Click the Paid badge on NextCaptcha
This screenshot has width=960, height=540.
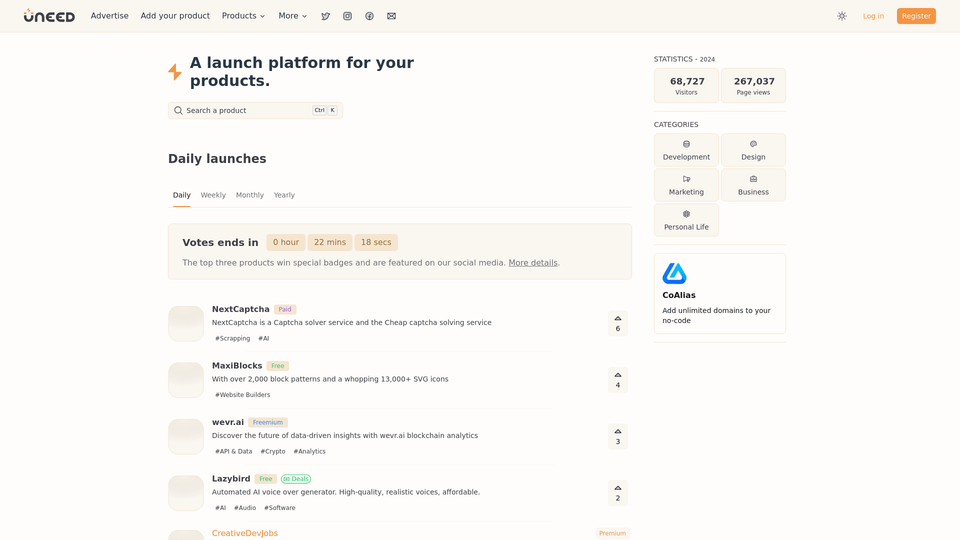(285, 309)
